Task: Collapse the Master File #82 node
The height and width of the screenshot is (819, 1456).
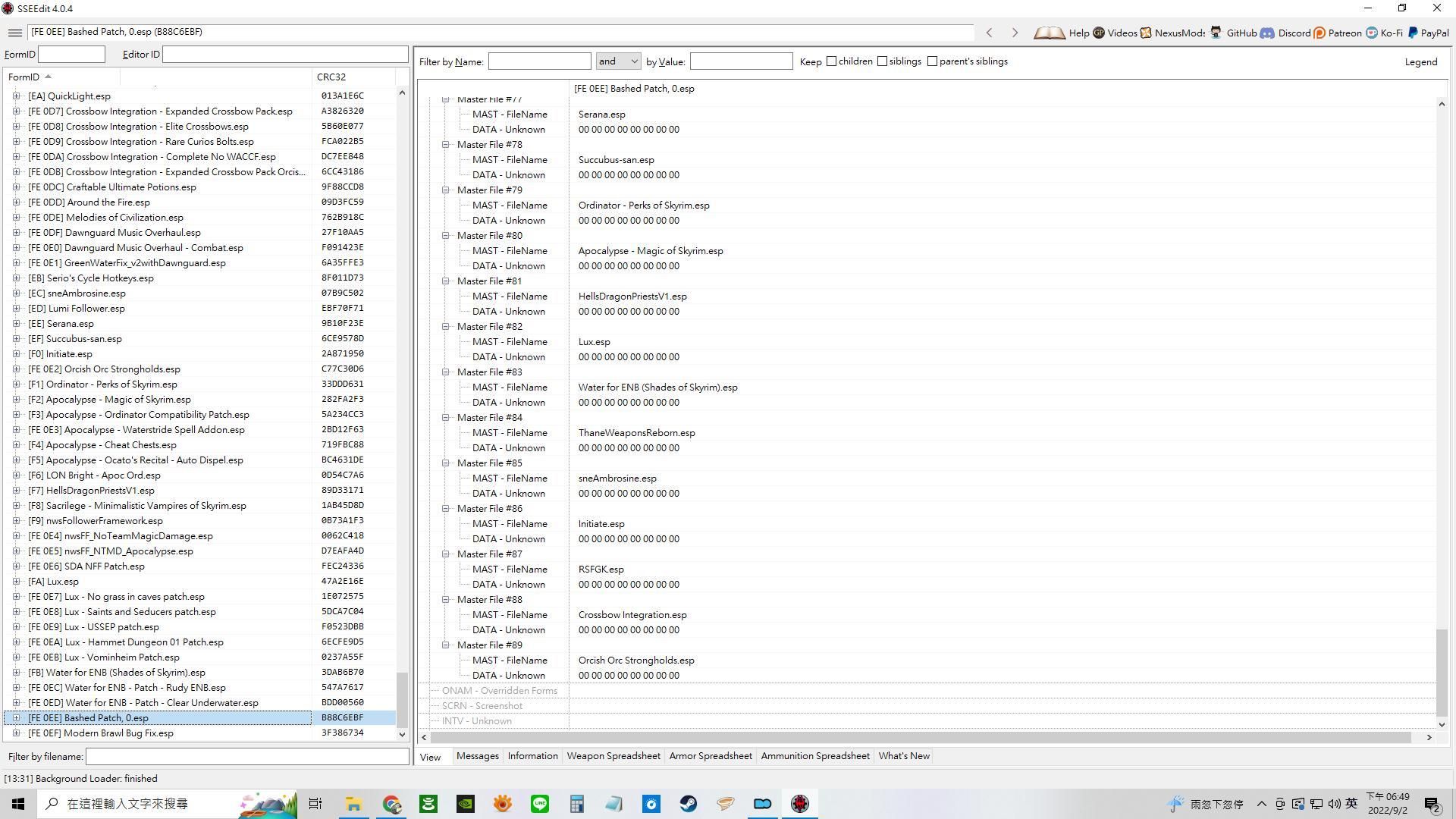Action: (x=446, y=326)
